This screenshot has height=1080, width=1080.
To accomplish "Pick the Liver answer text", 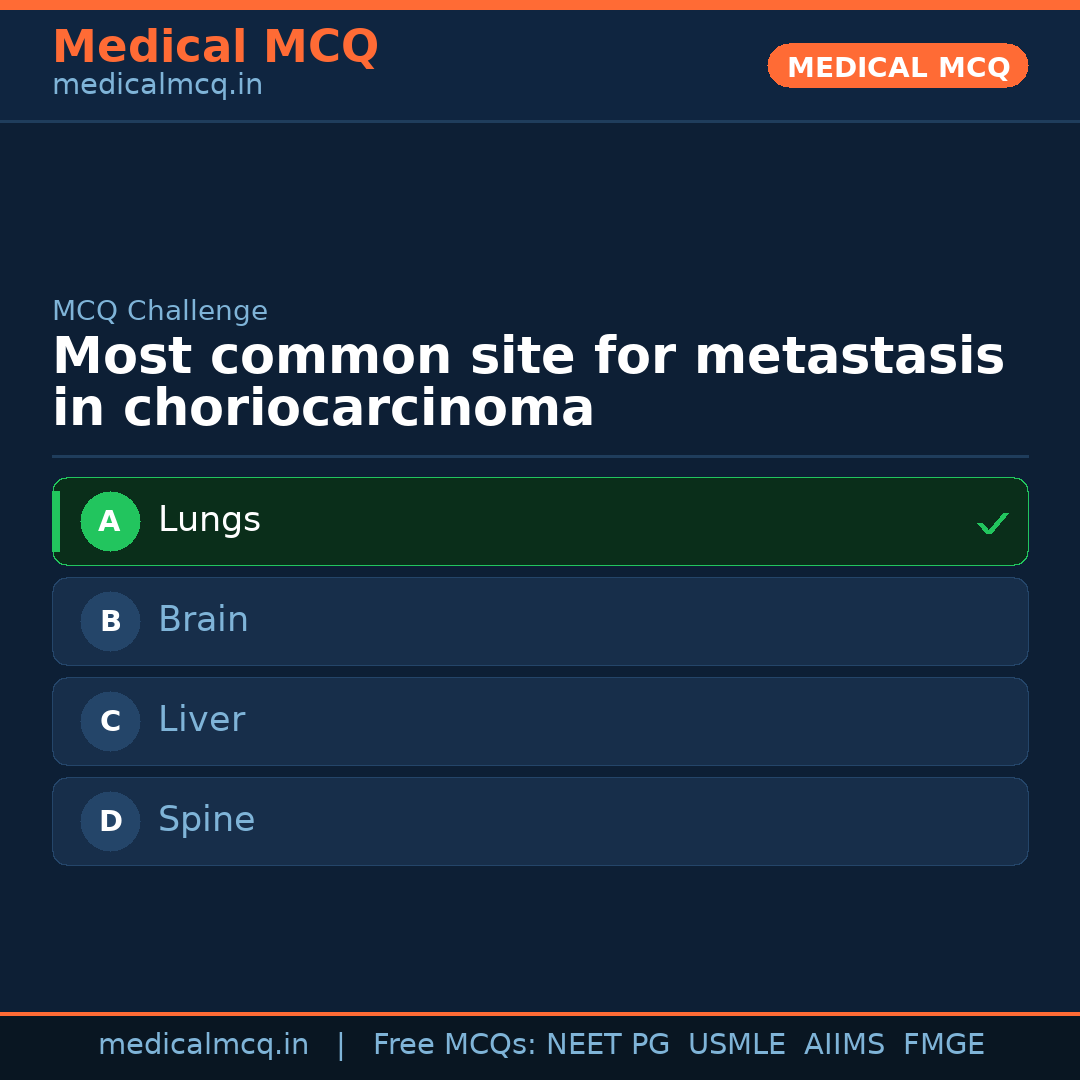I will [201, 720].
